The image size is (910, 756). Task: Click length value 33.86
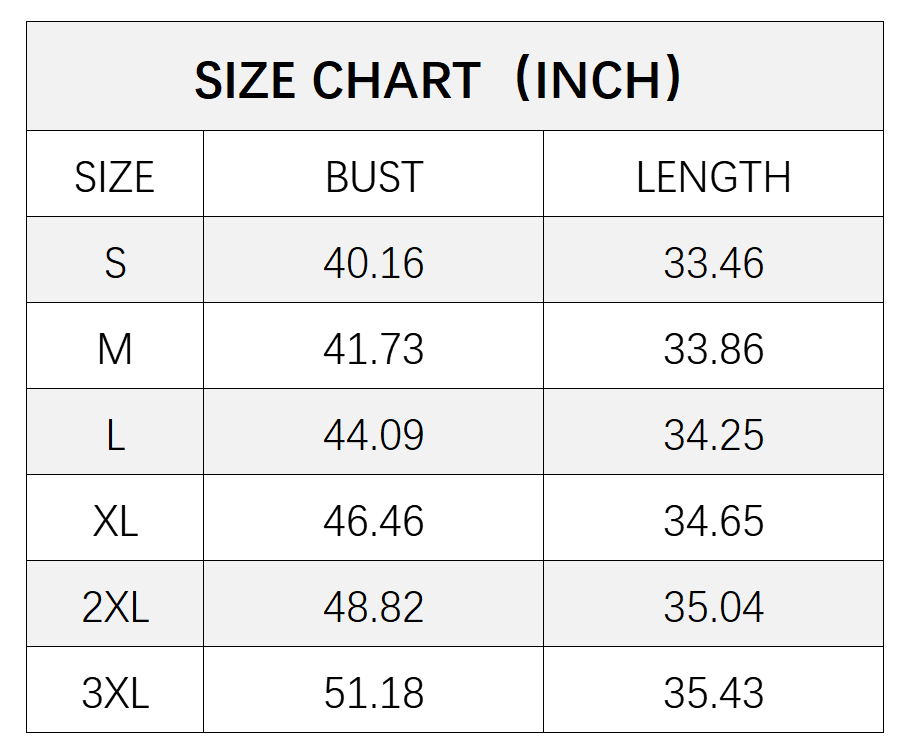[713, 349]
